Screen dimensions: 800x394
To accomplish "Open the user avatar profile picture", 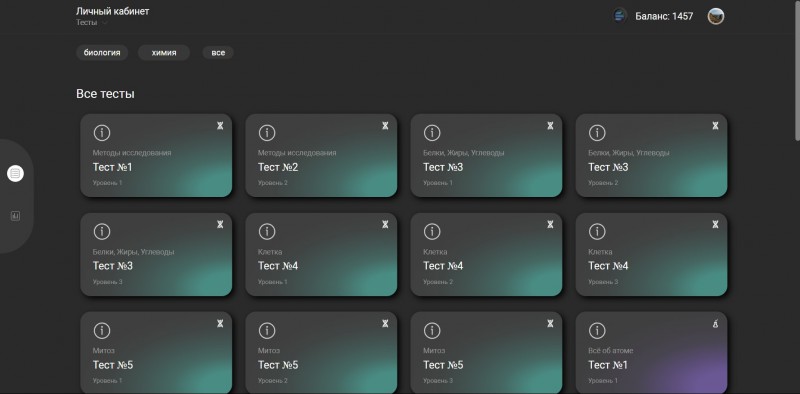I will click(x=716, y=16).
